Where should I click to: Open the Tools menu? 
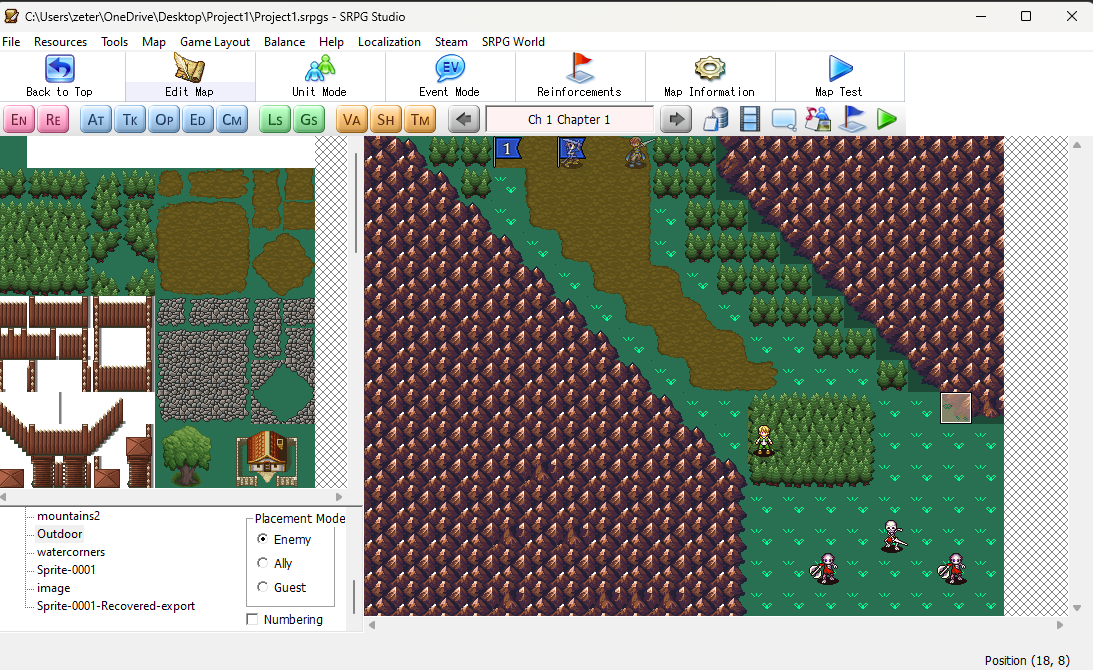pyautogui.click(x=114, y=42)
